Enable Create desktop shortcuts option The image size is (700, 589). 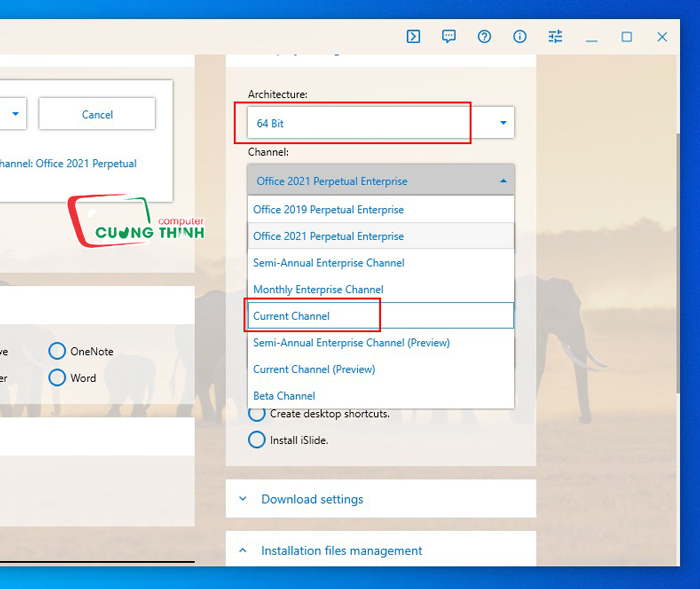256,414
